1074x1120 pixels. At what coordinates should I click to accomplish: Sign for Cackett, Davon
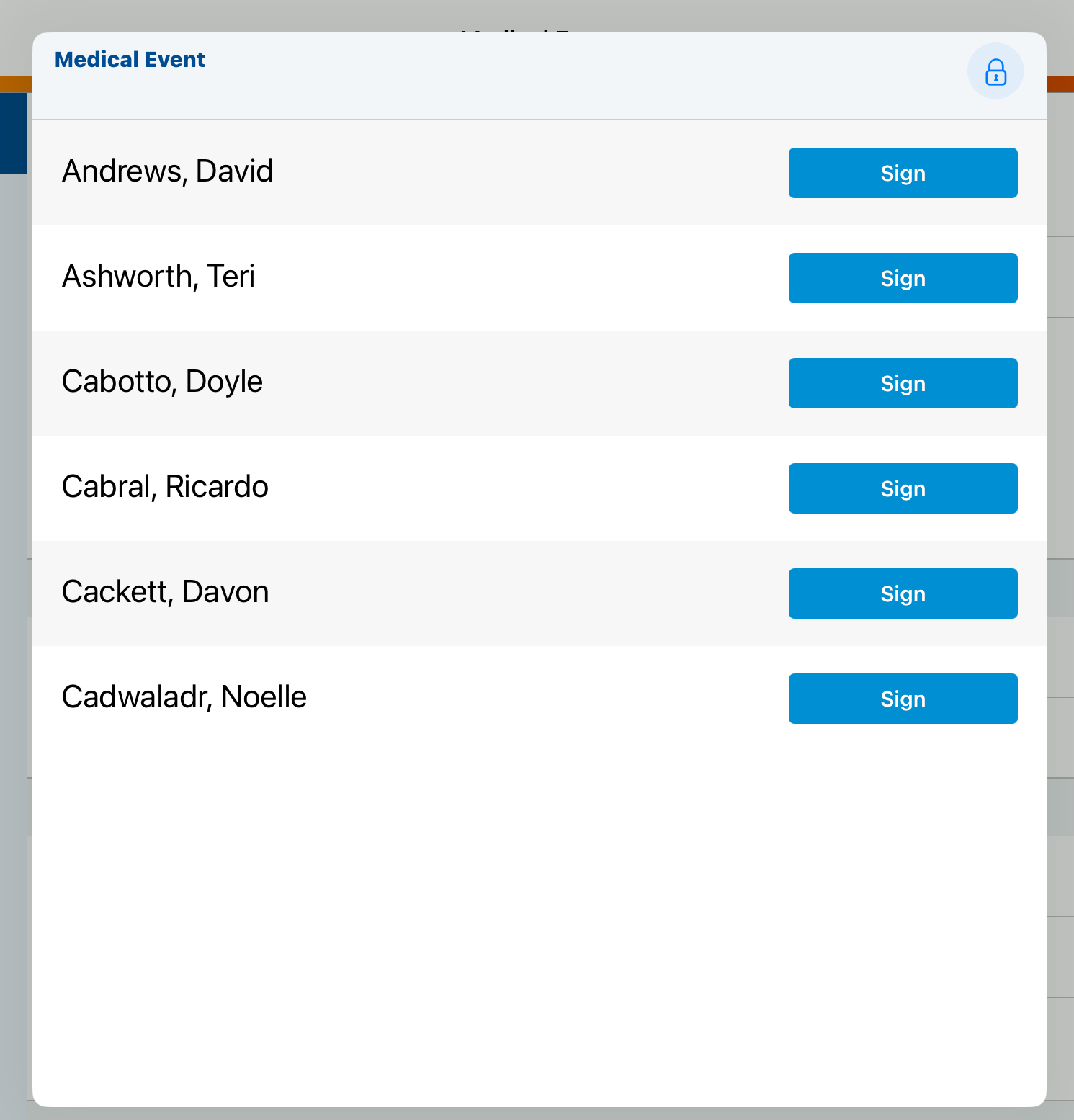(902, 593)
